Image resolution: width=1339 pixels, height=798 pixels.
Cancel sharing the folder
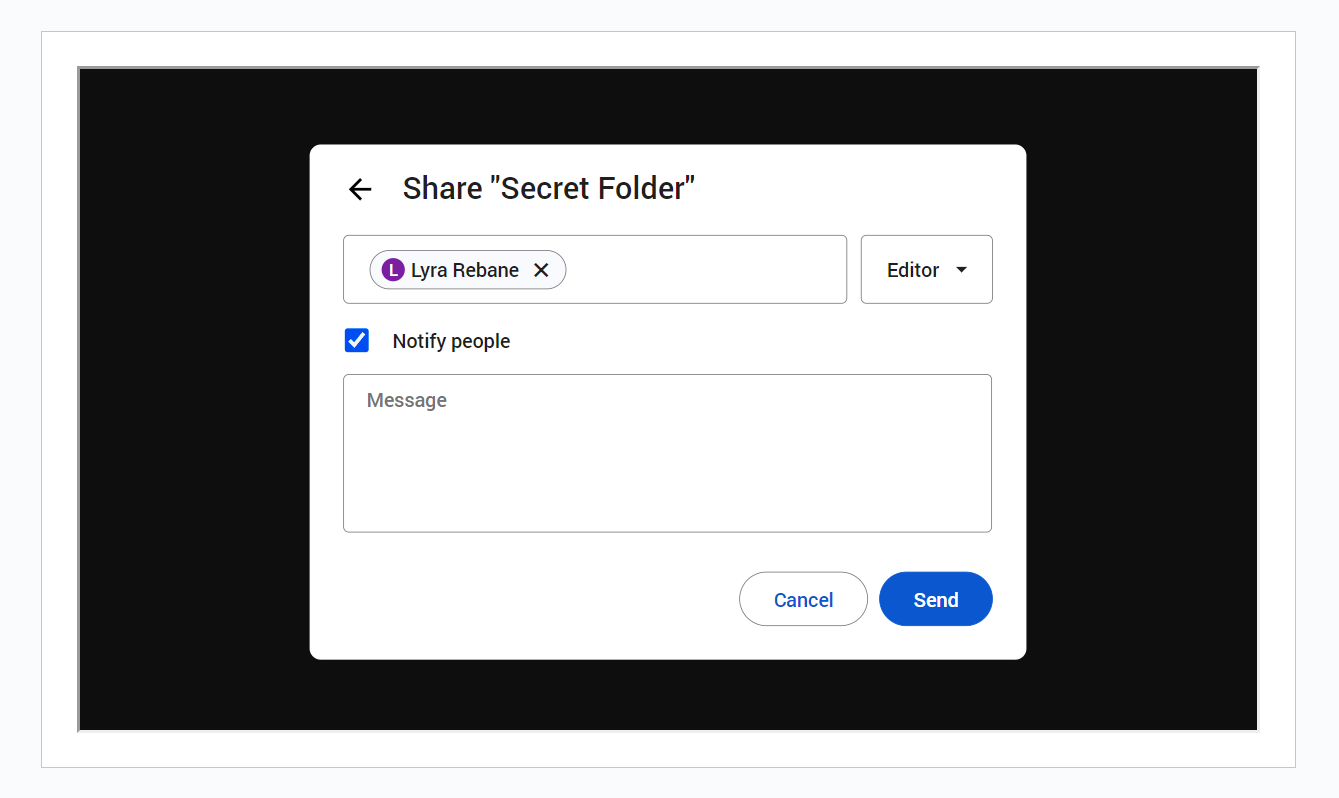pos(803,599)
